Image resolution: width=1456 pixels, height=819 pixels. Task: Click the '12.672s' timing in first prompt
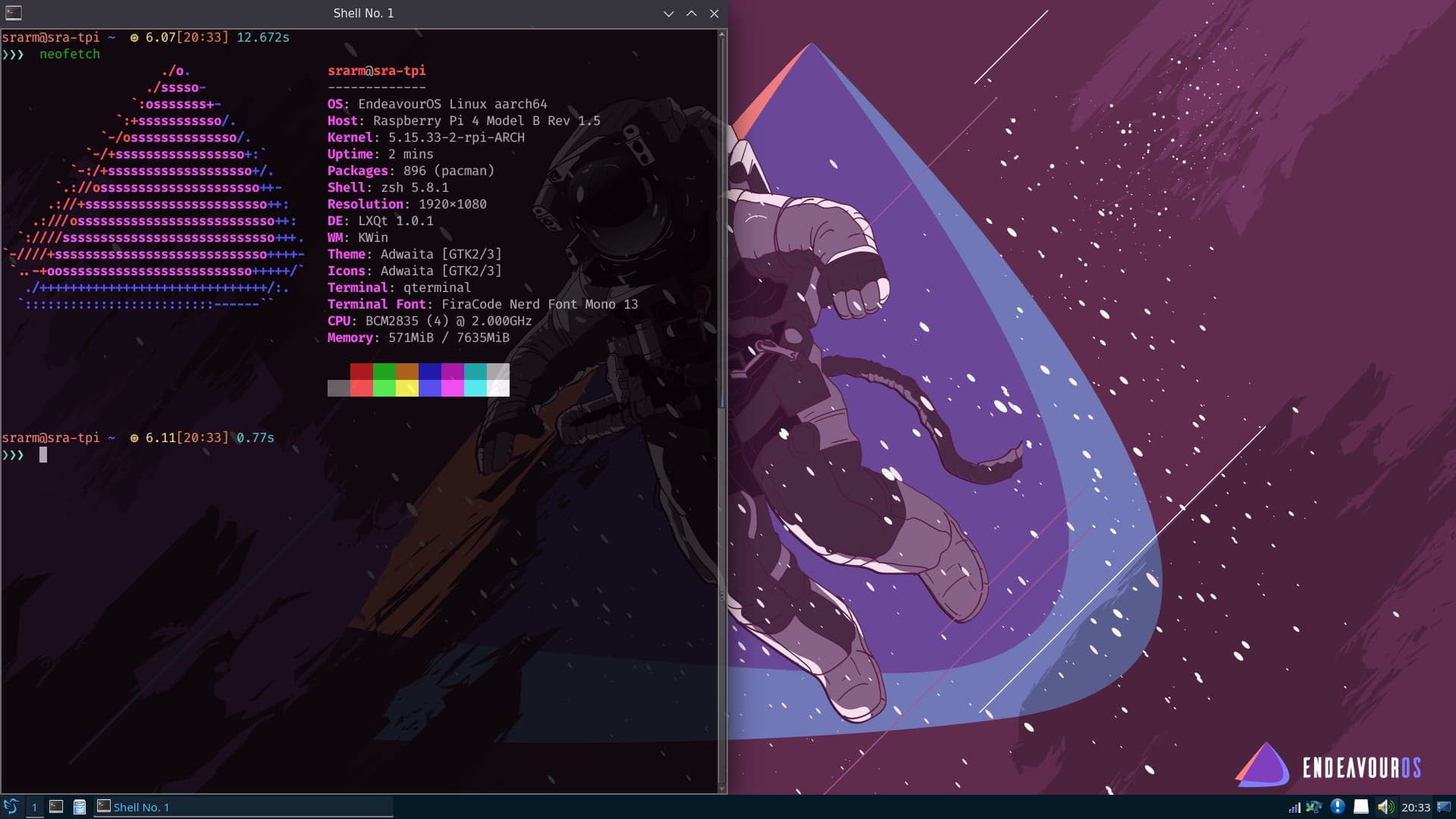coord(263,37)
